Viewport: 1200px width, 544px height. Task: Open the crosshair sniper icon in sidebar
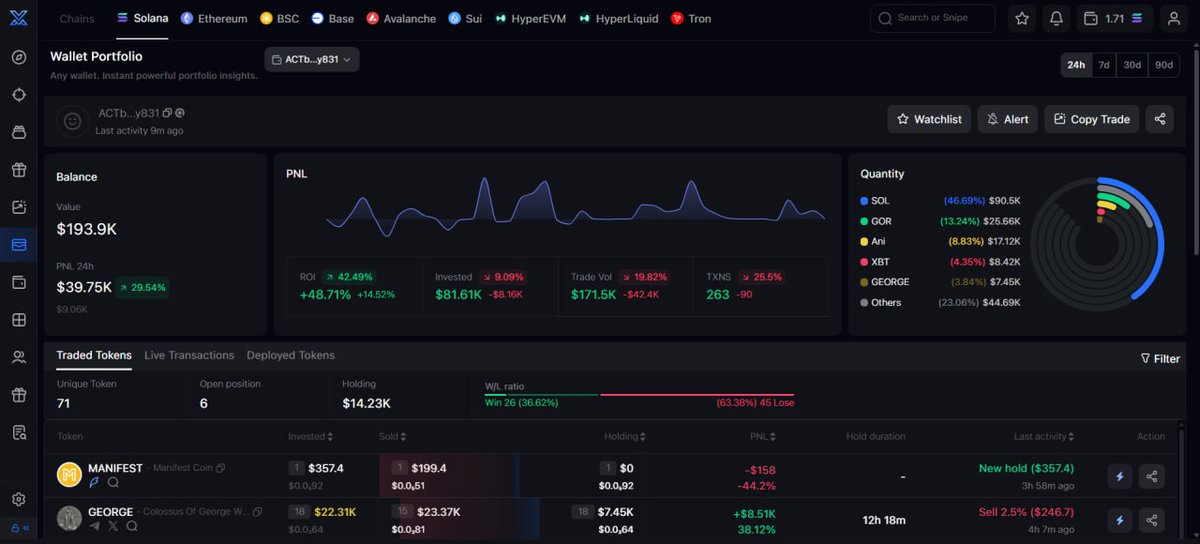tap(19, 94)
